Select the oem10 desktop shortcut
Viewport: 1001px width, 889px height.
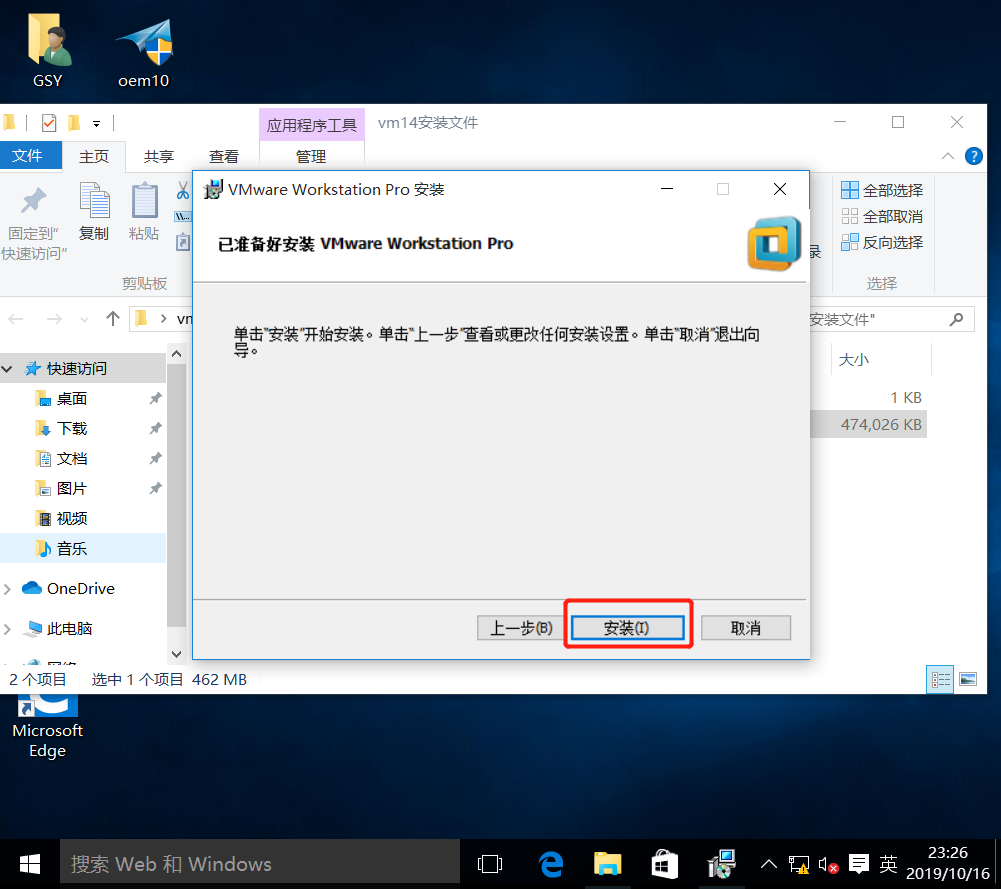click(144, 52)
